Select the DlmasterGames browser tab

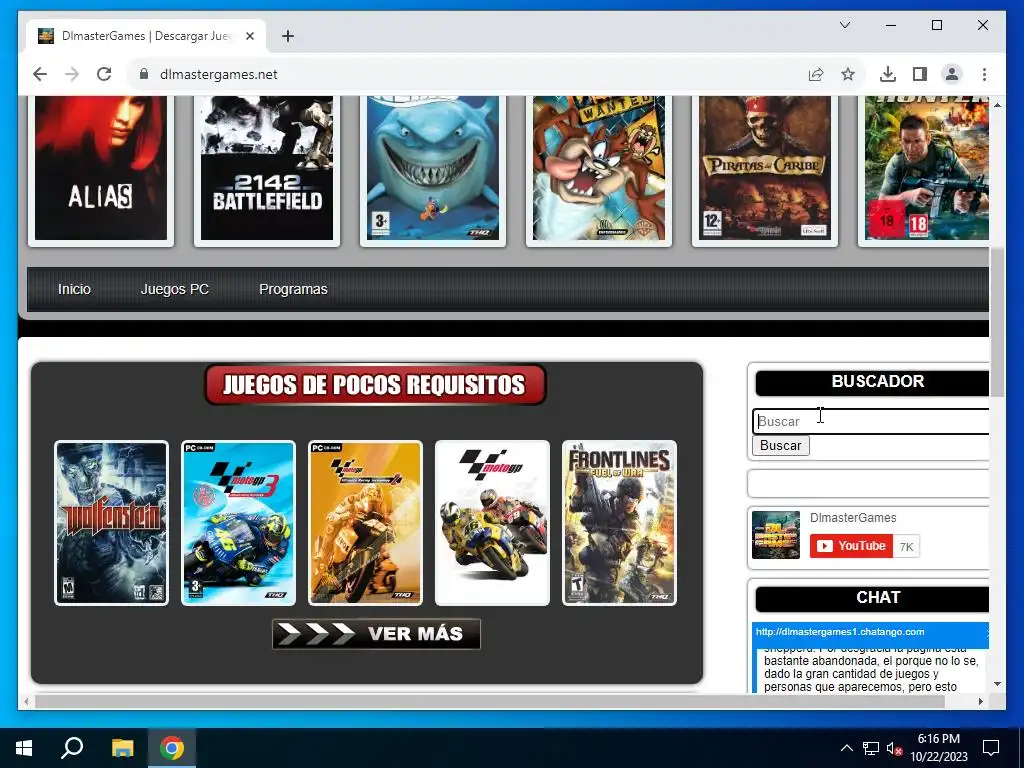146,36
